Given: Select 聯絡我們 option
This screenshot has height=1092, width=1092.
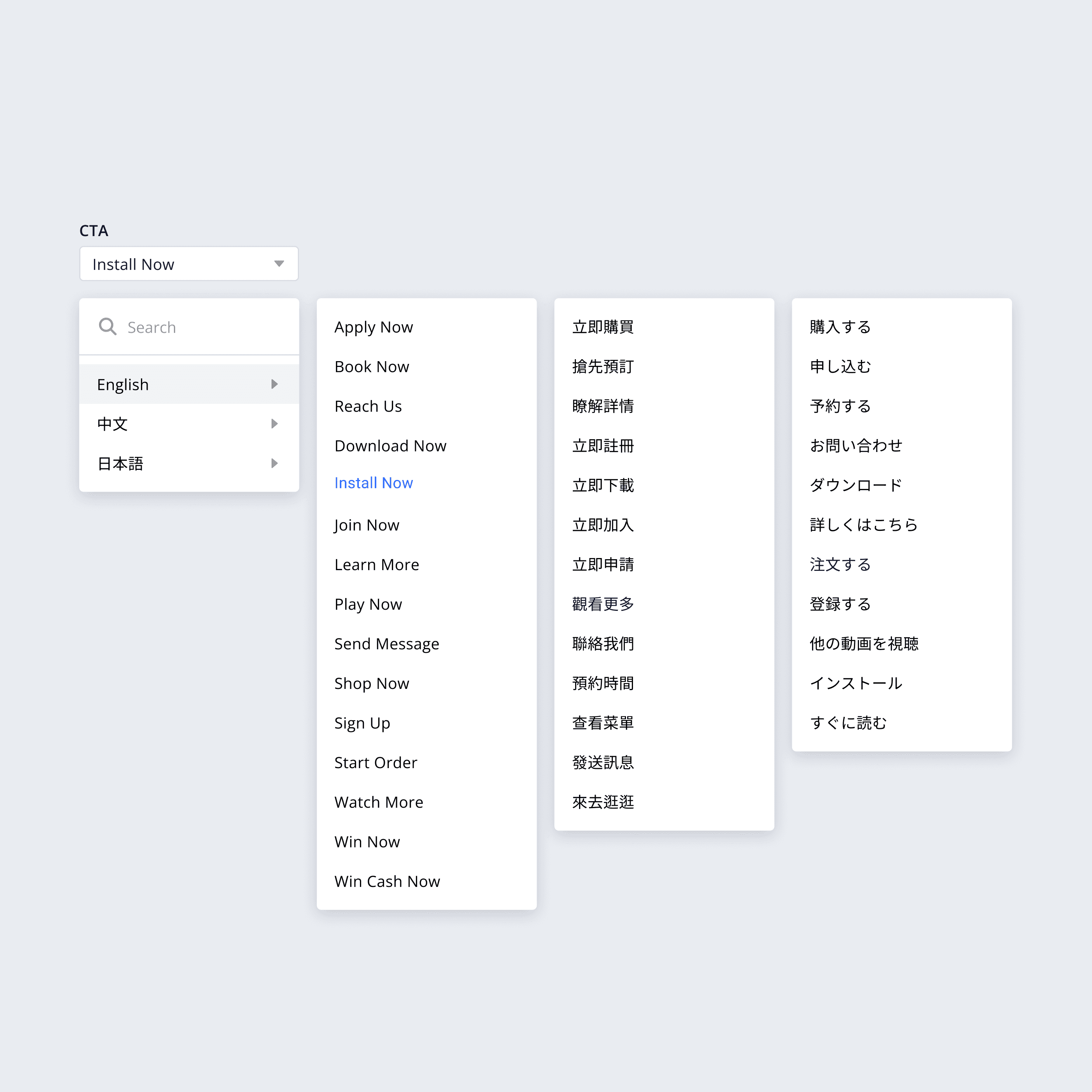Looking at the screenshot, I should pos(603,644).
